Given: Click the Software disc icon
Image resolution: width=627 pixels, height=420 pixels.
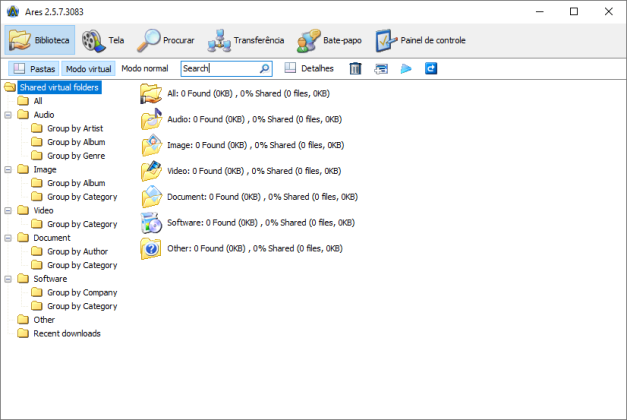Looking at the screenshot, I should click(x=151, y=223).
